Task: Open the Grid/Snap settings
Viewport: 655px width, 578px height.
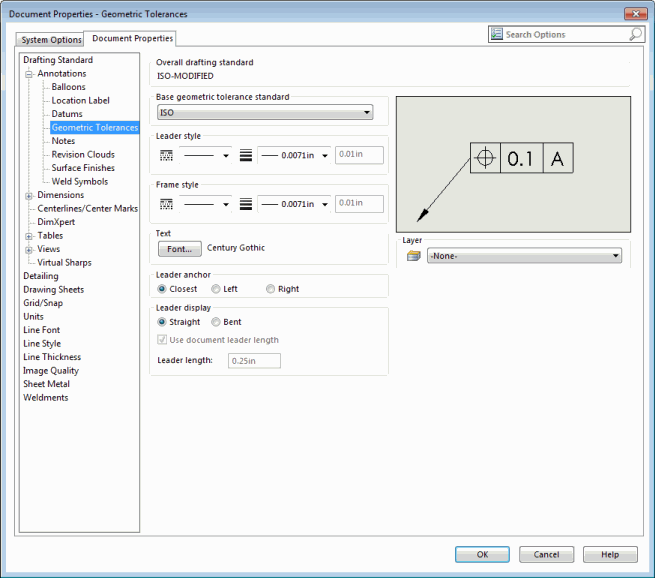Action: [43, 303]
